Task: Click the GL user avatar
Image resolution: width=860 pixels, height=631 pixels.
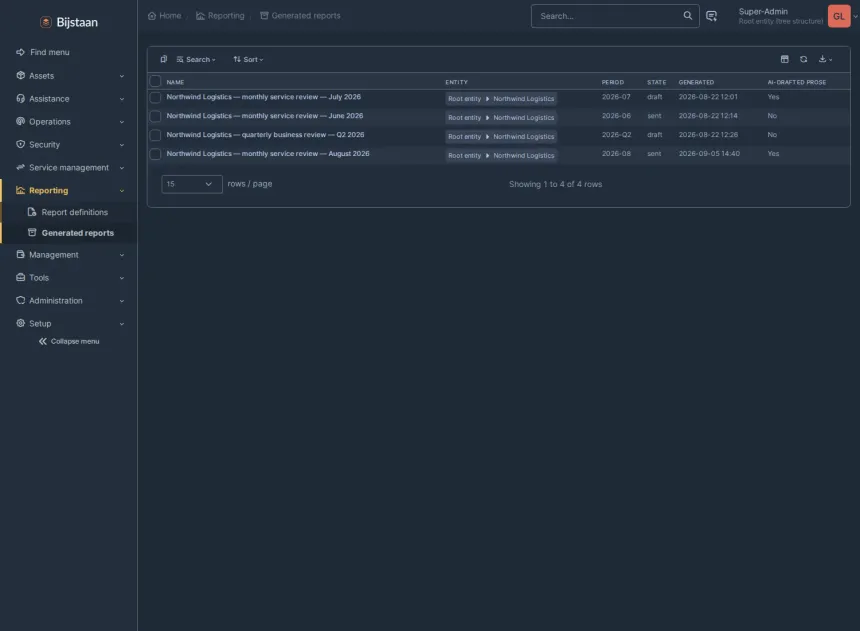Action: tap(839, 16)
